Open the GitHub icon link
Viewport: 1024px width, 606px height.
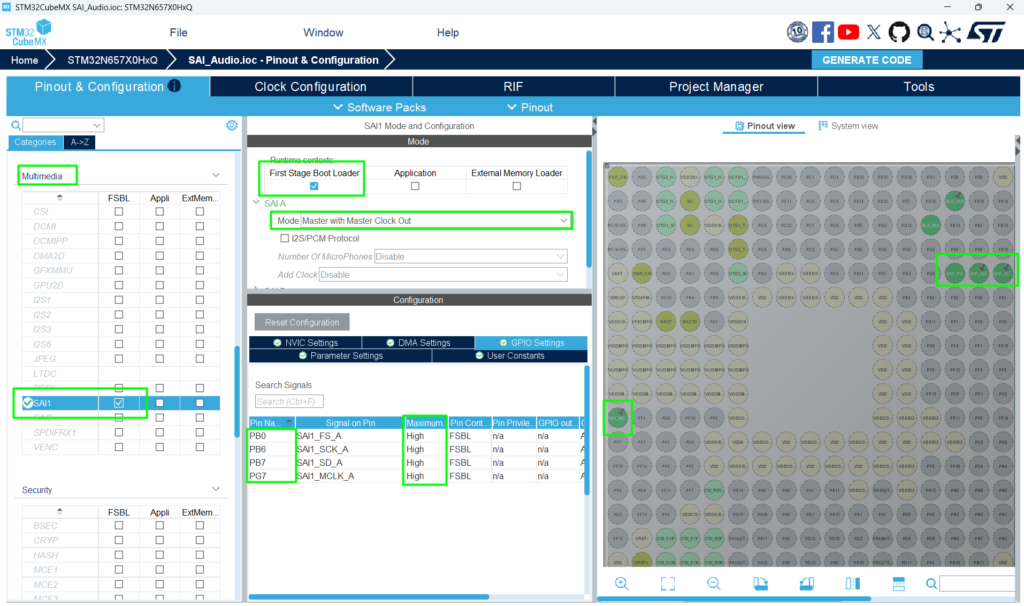[899, 32]
